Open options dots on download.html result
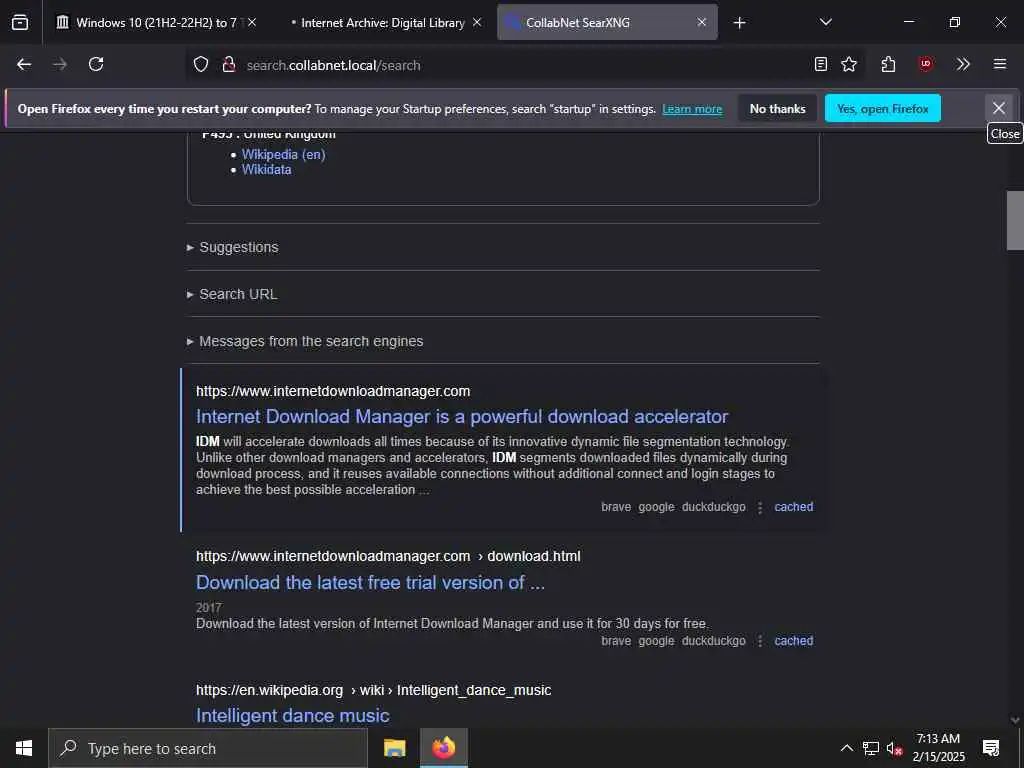 (x=760, y=641)
